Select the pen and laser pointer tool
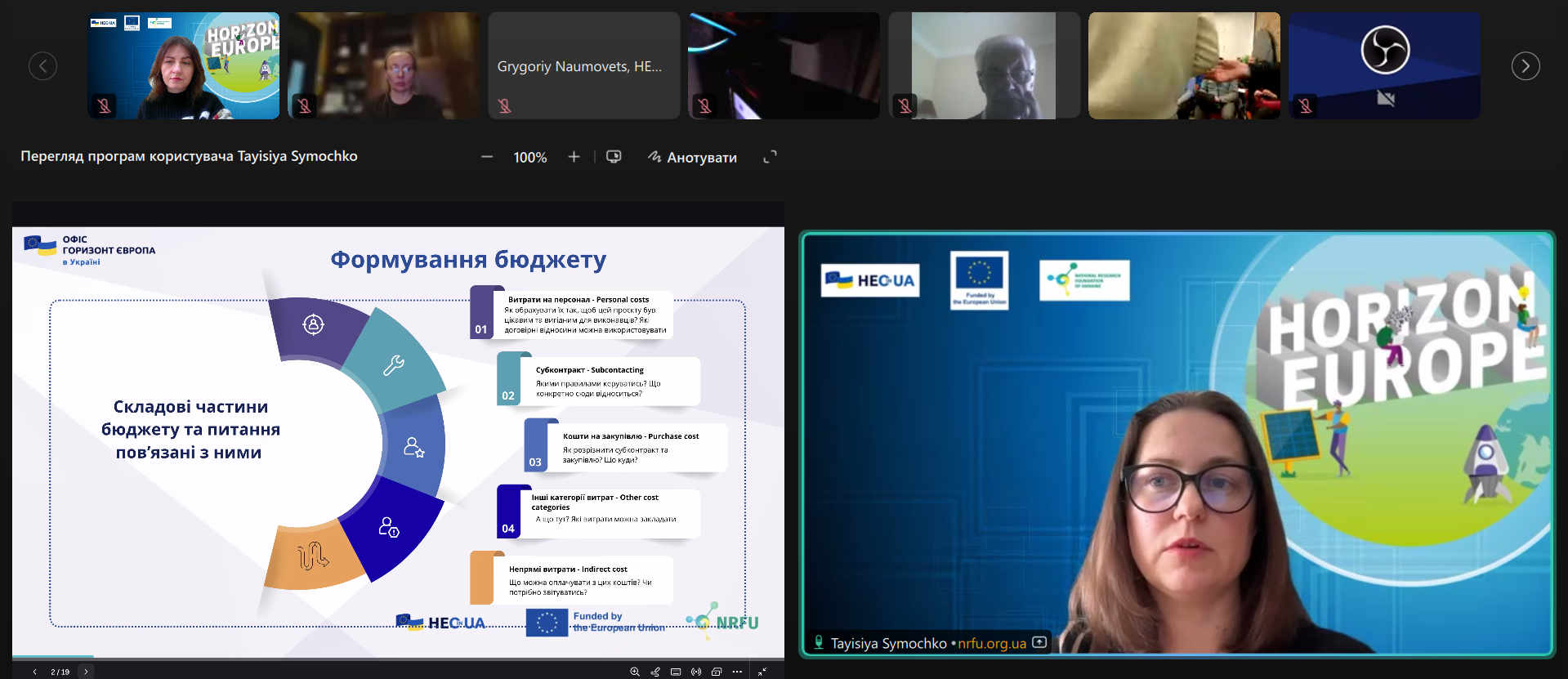 pos(655,672)
